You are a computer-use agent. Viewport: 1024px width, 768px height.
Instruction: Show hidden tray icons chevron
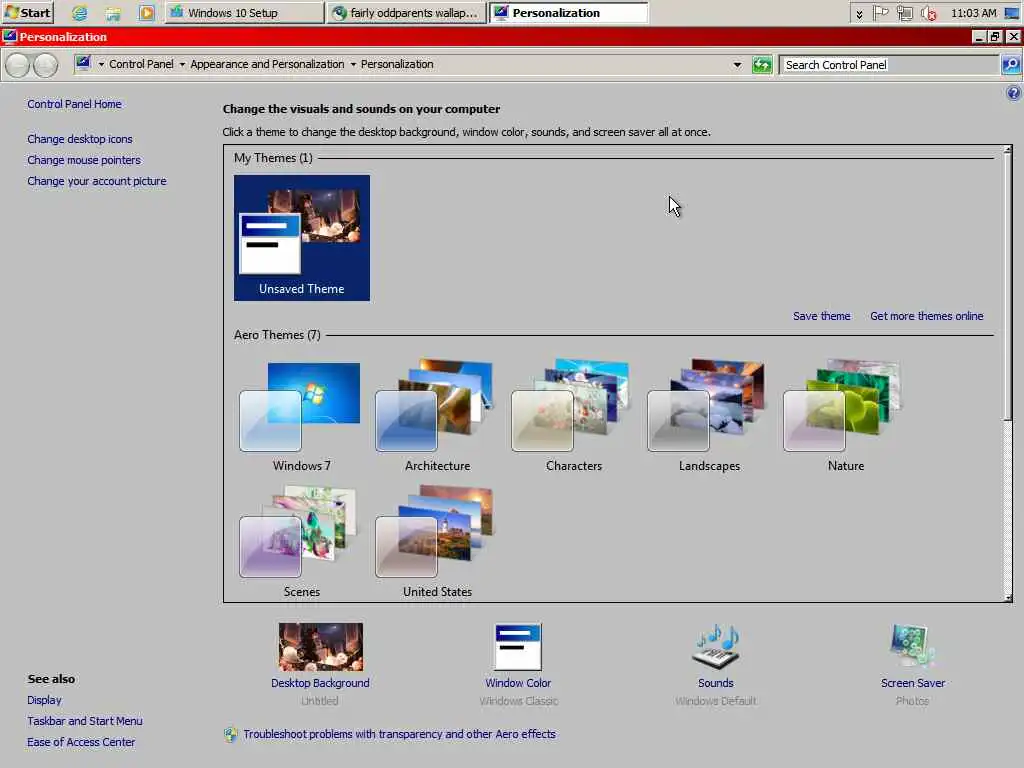point(859,13)
